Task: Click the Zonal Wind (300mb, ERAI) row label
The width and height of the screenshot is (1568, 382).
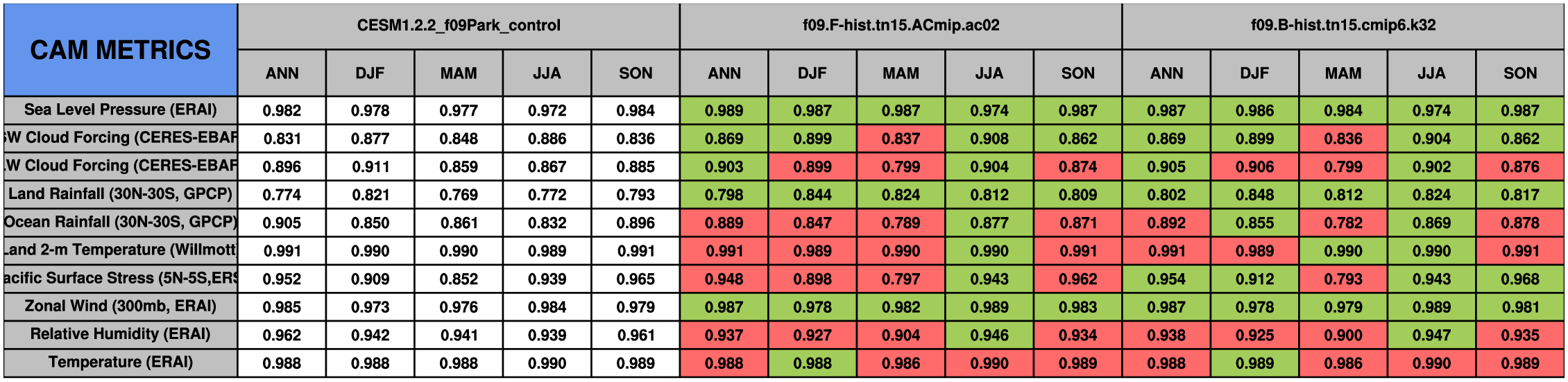Action: (x=120, y=306)
